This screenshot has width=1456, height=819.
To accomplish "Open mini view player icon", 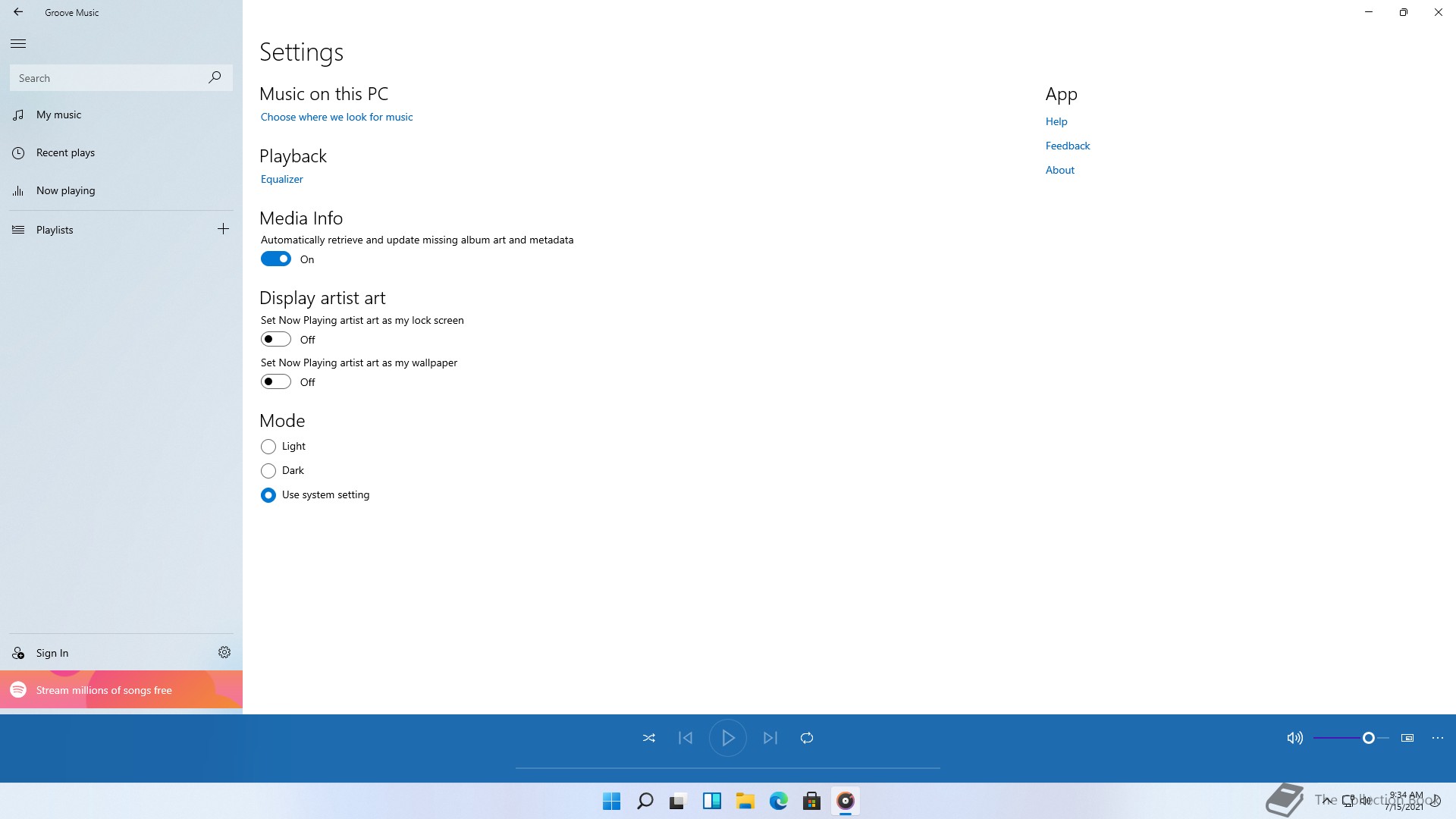I will [x=1407, y=738].
